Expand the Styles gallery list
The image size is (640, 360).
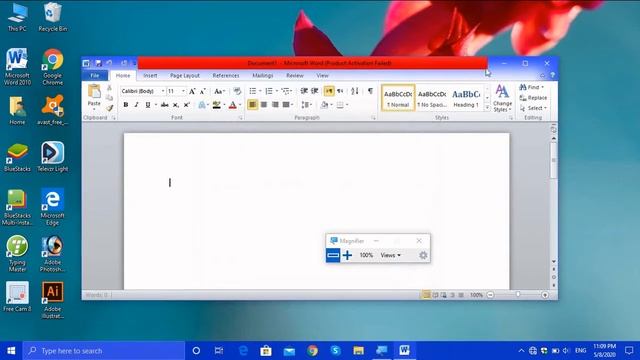[x=487, y=108]
